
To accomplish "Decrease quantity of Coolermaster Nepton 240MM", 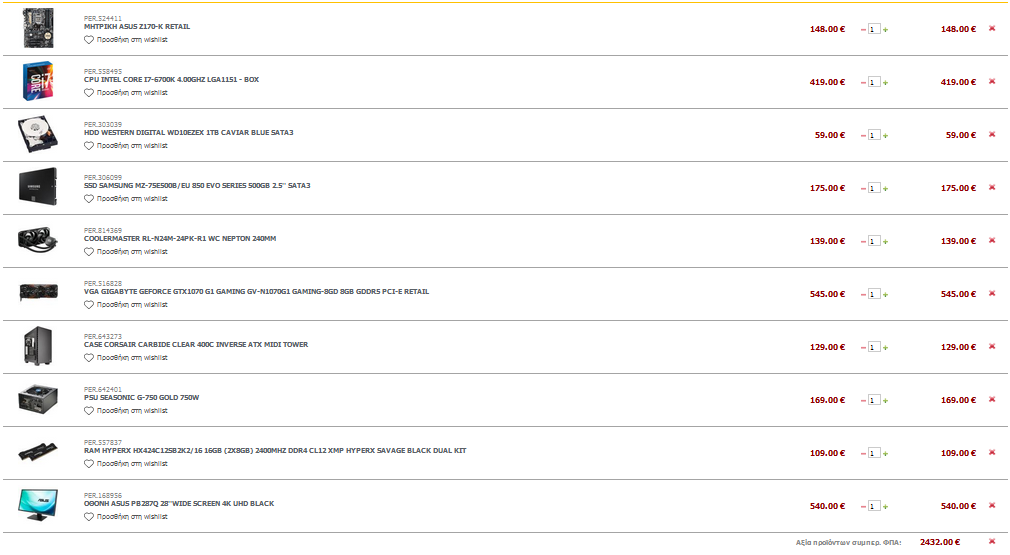I will pyautogui.click(x=863, y=241).
